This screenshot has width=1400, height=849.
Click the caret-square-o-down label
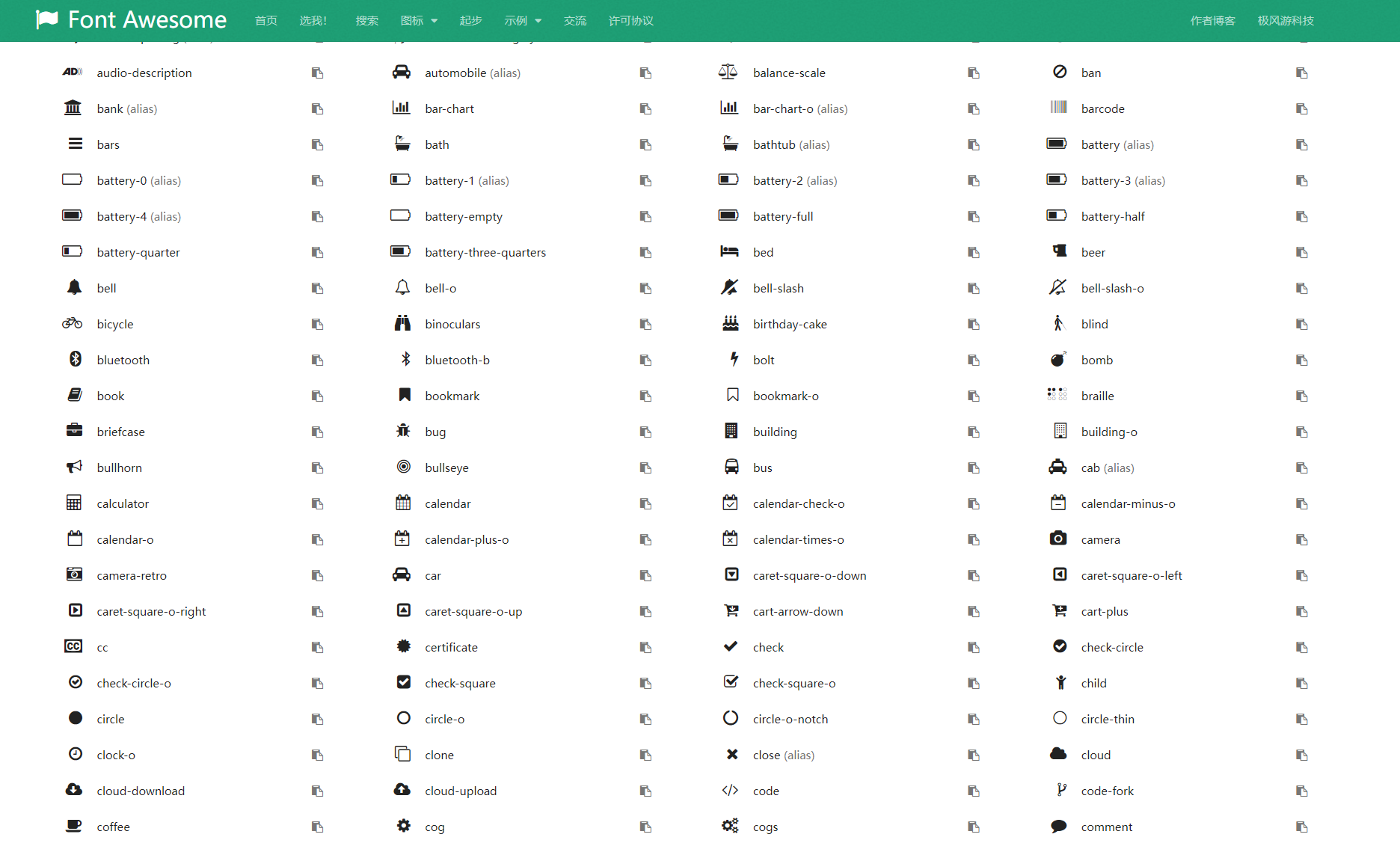pyautogui.click(x=809, y=575)
